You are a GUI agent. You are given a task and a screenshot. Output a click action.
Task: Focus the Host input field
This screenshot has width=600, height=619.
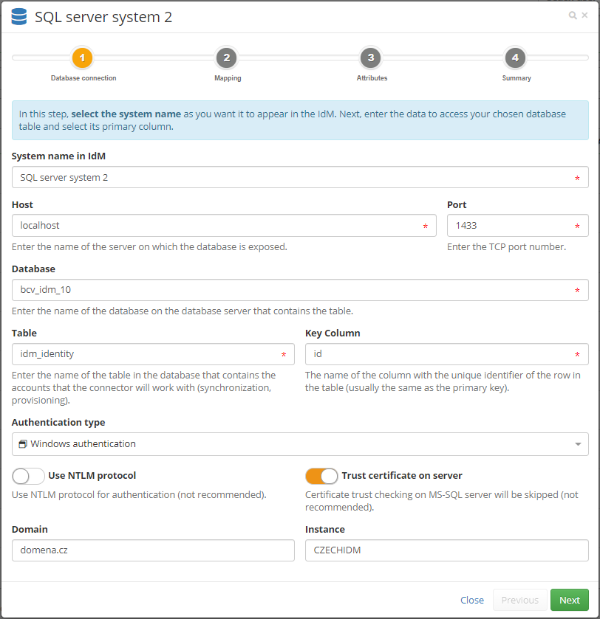coord(224,226)
